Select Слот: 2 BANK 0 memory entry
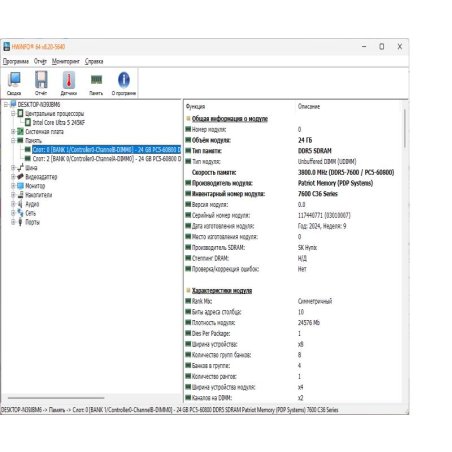452x452 pixels. [107, 158]
